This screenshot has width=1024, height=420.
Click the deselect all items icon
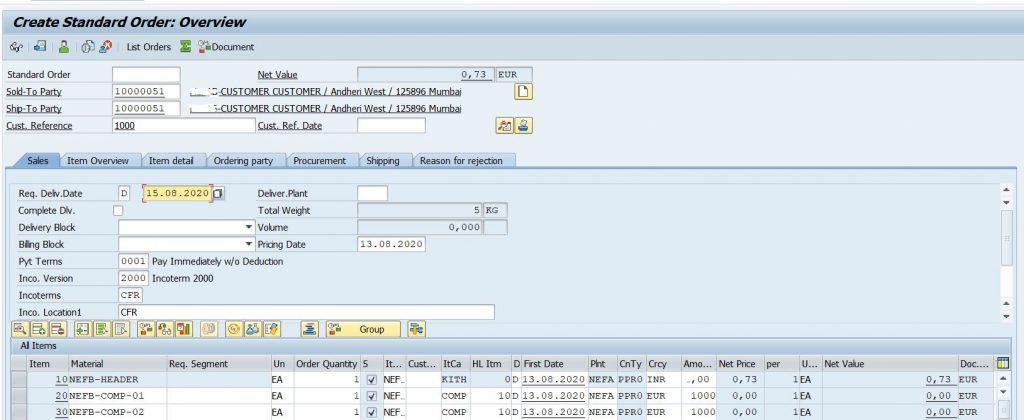[x=121, y=329]
